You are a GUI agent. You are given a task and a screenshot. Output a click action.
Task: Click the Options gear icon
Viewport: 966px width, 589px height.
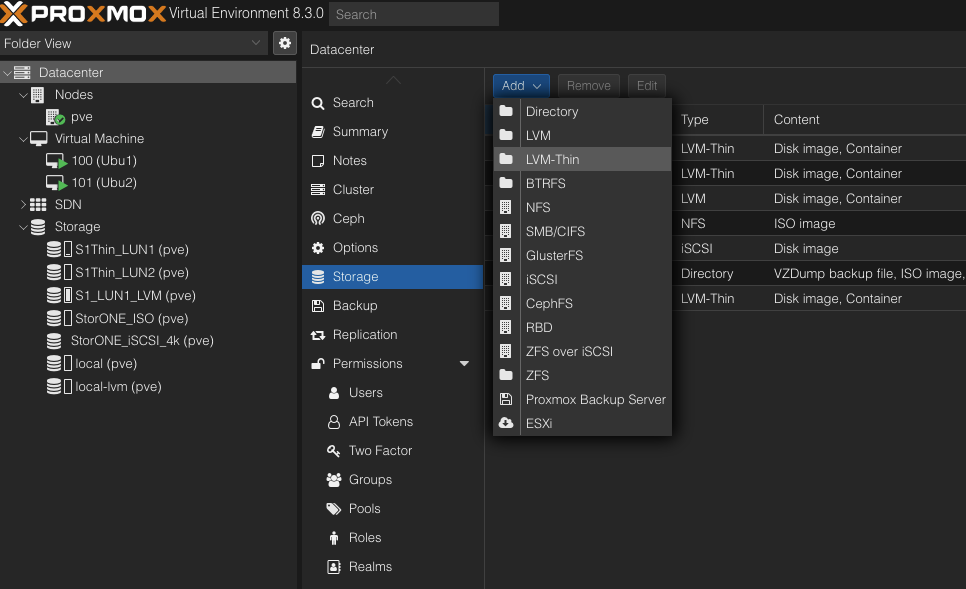(x=318, y=248)
